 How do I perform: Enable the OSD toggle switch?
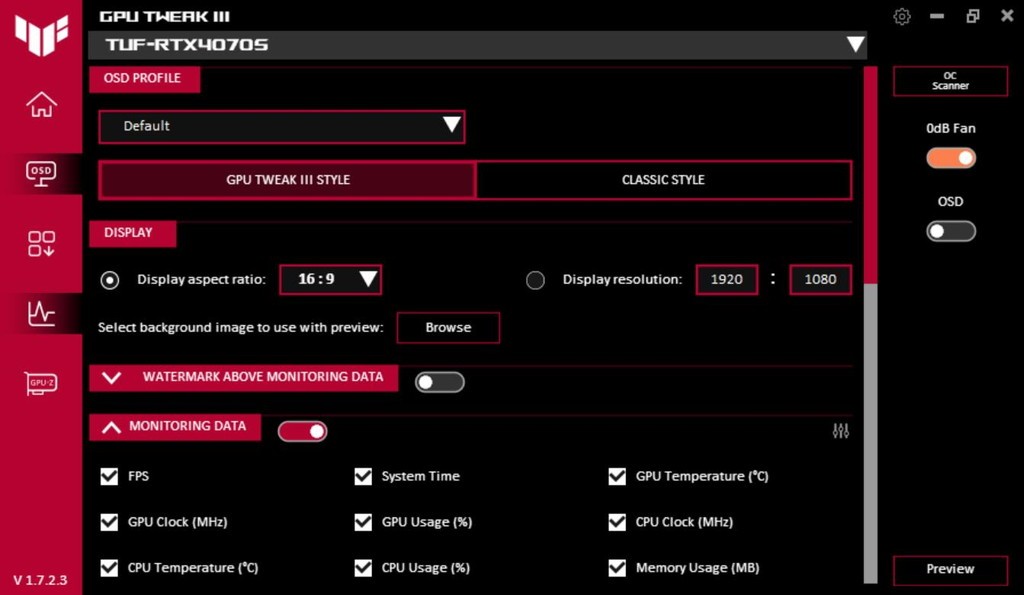(950, 231)
